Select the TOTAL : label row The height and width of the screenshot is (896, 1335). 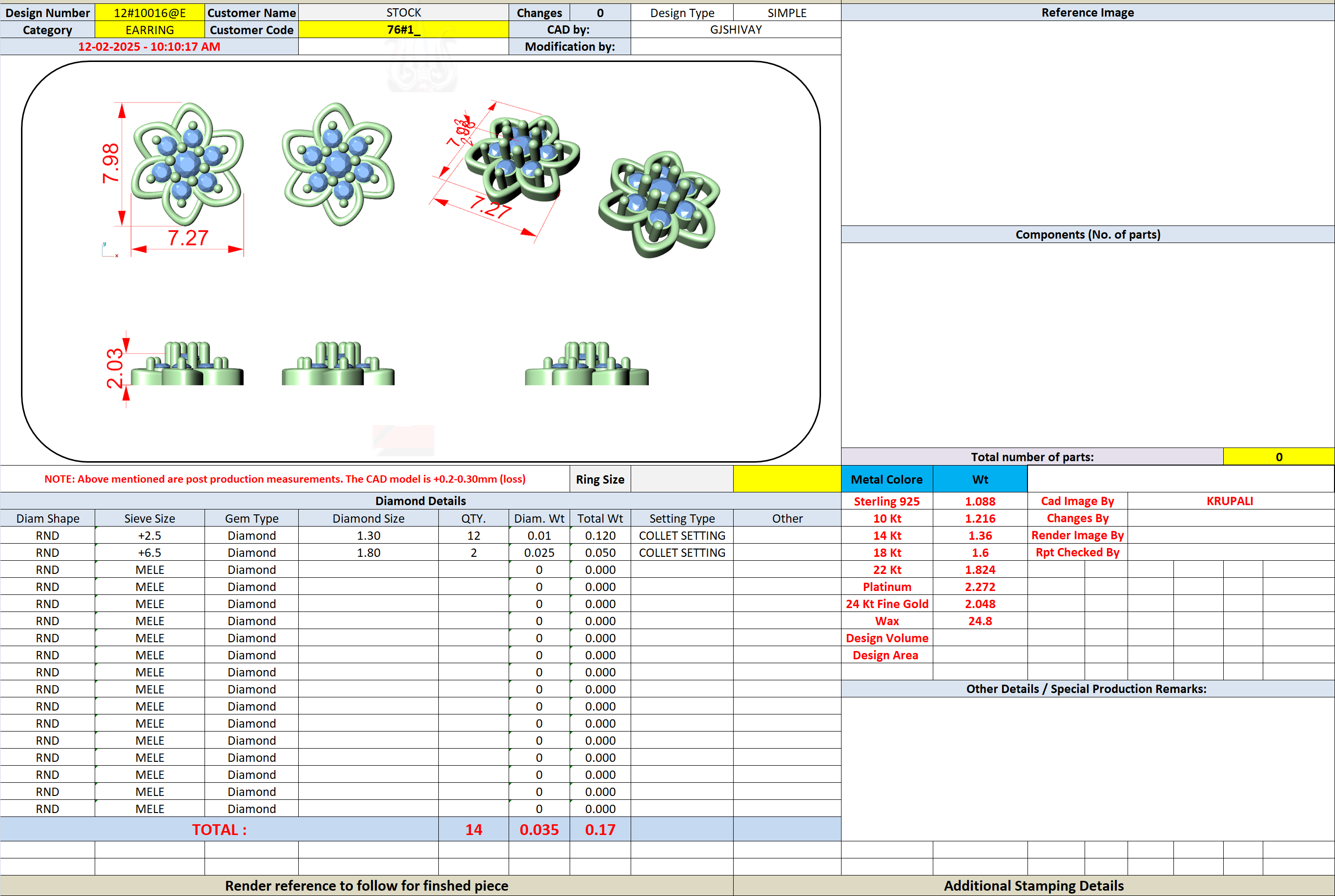pos(220,829)
